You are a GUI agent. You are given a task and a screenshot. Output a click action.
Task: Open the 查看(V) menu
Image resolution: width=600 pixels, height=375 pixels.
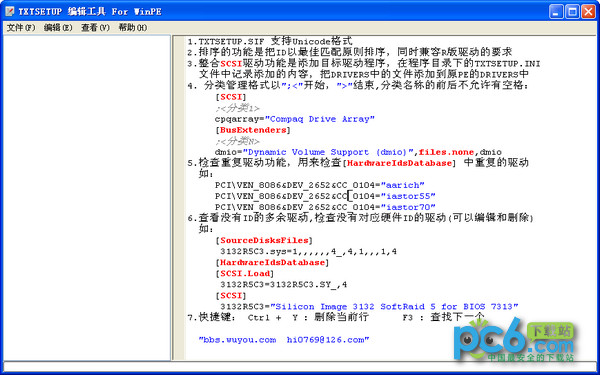point(95,28)
